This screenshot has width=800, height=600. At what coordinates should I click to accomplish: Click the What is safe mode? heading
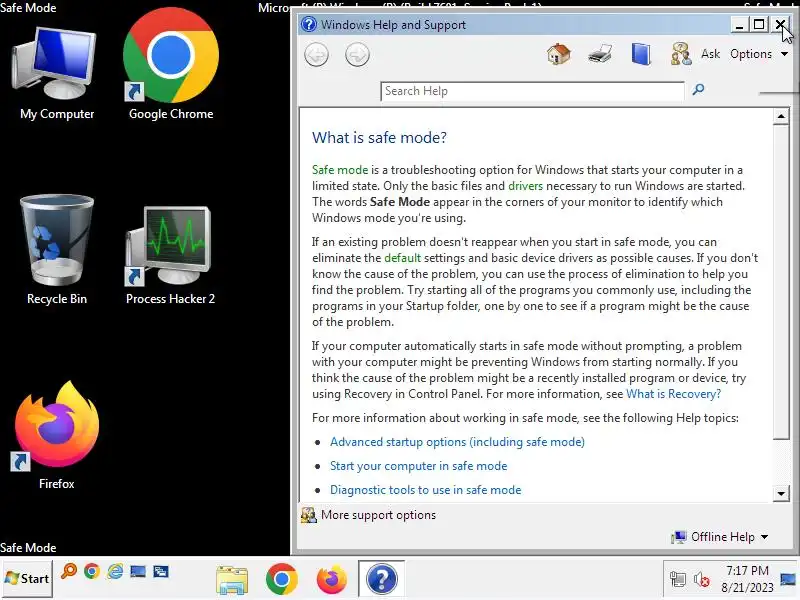tap(379, 138)
